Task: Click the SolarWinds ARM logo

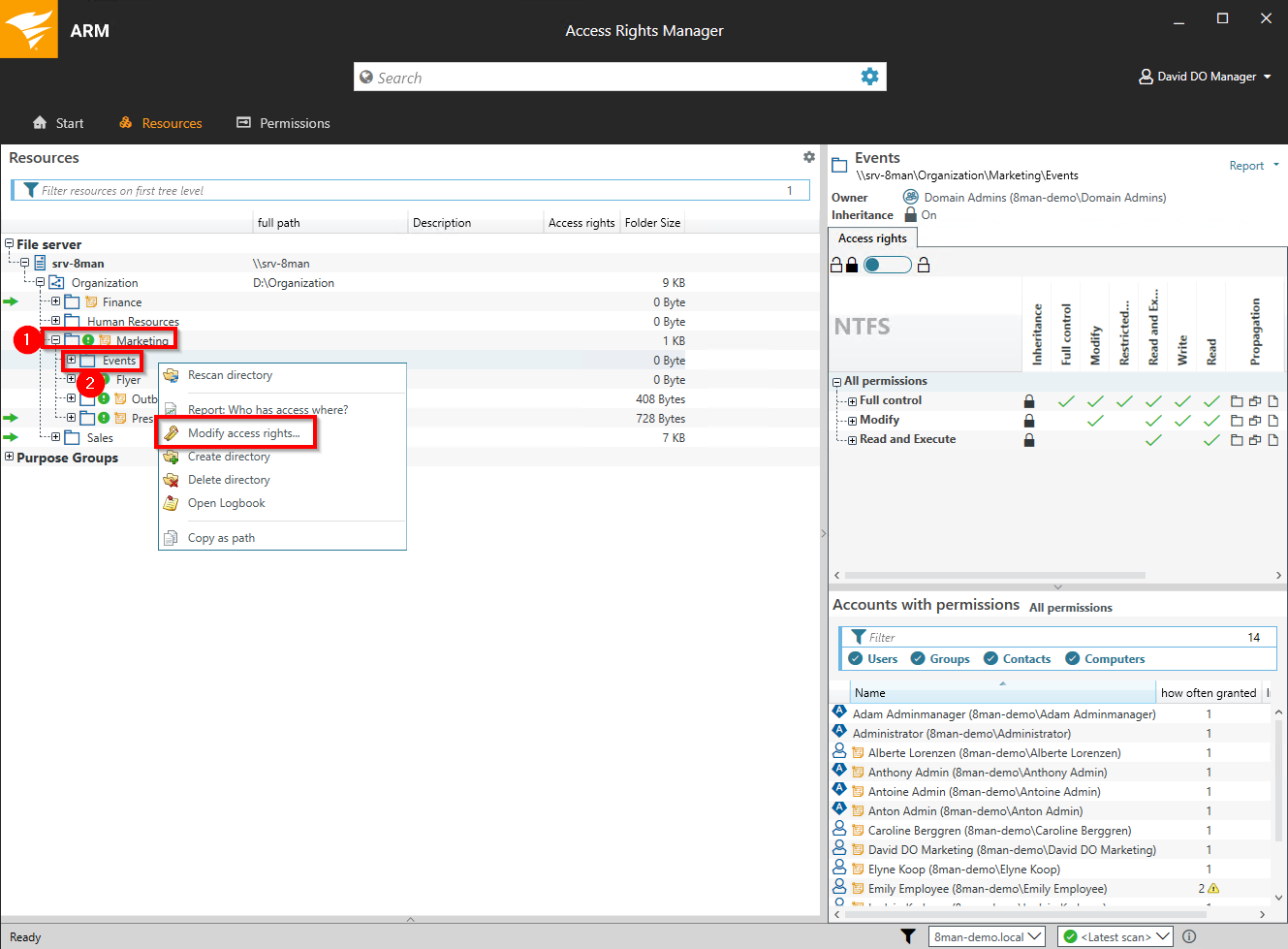Action: 29,29
